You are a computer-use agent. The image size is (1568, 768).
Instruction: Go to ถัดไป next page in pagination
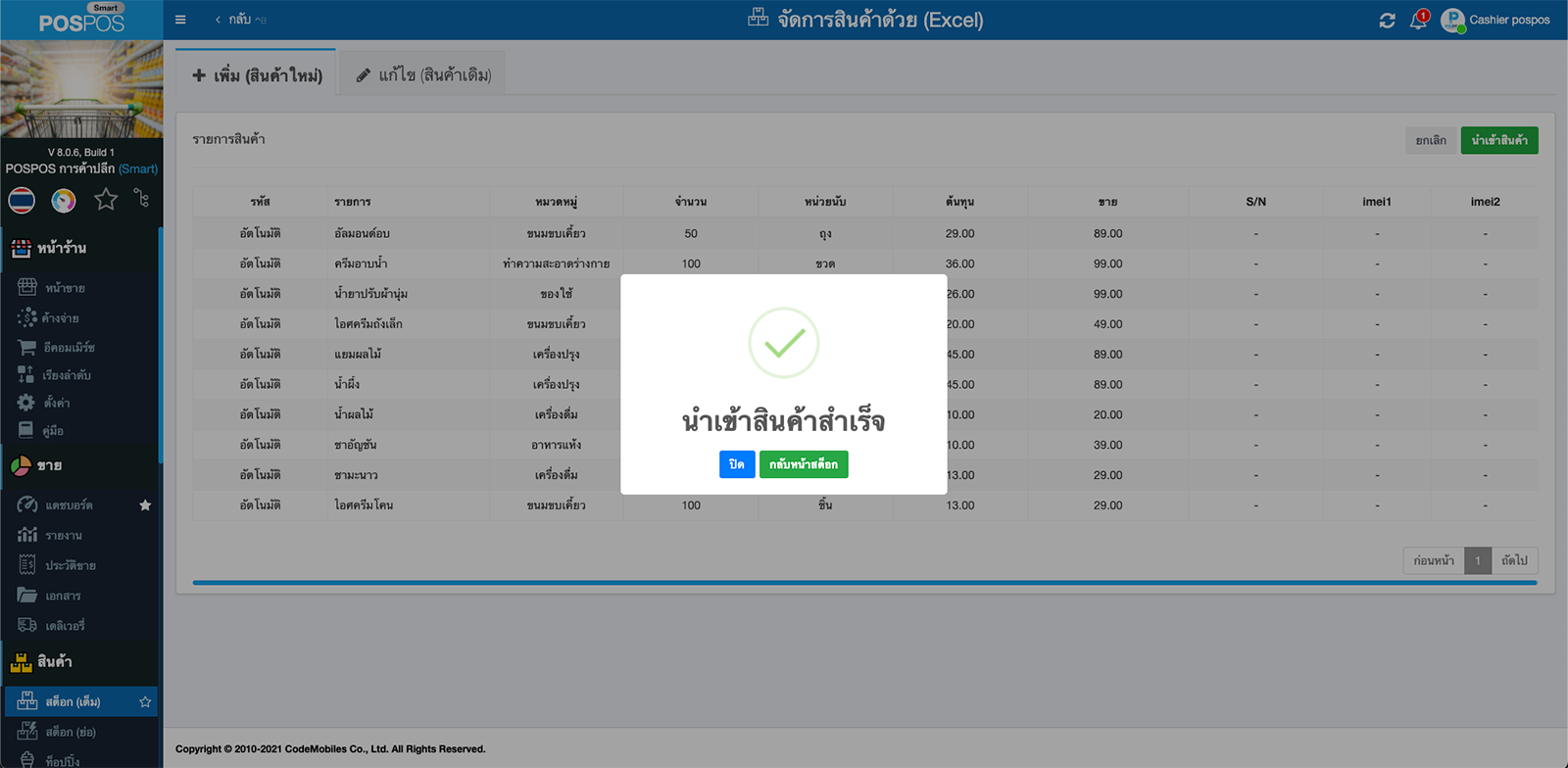(1514, 560)
